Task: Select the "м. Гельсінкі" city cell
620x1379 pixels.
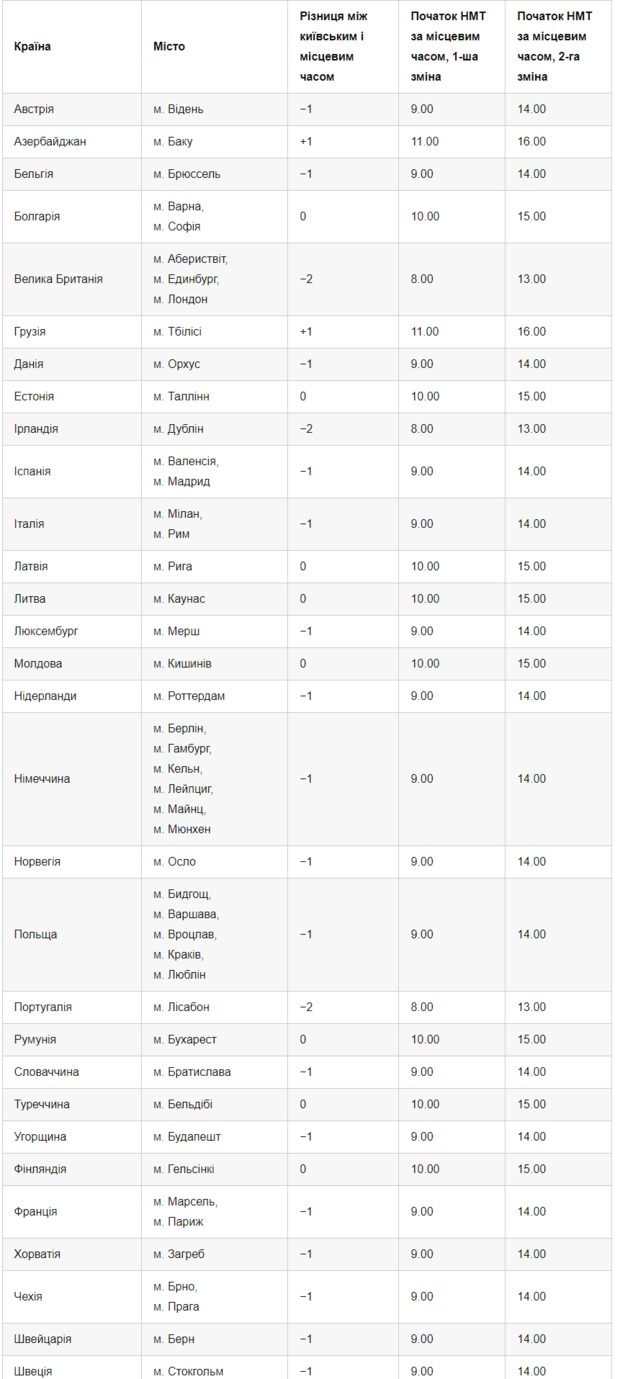Action: [x=184, y=1169]
